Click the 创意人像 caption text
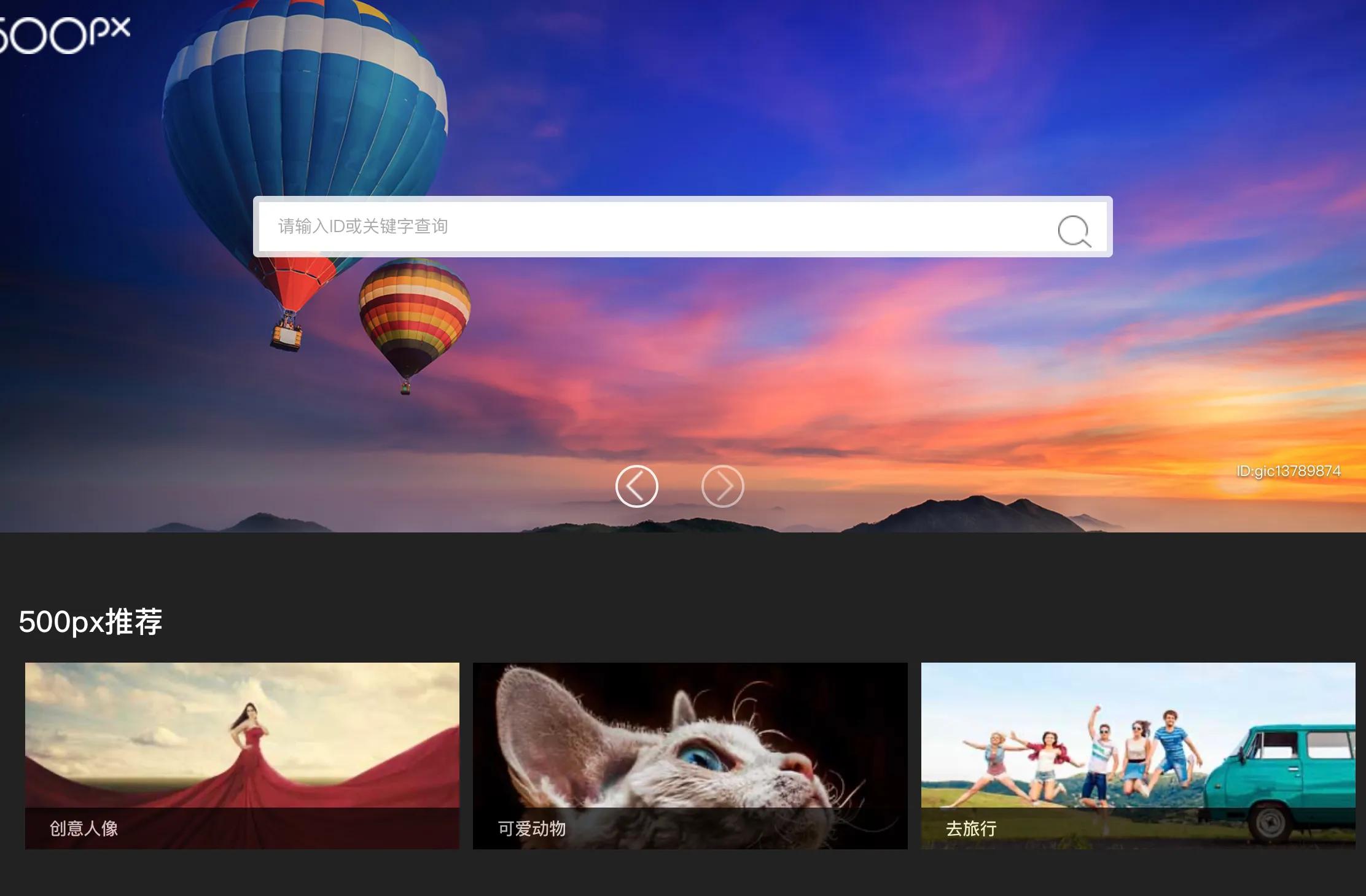 click(x=84, y=828)
